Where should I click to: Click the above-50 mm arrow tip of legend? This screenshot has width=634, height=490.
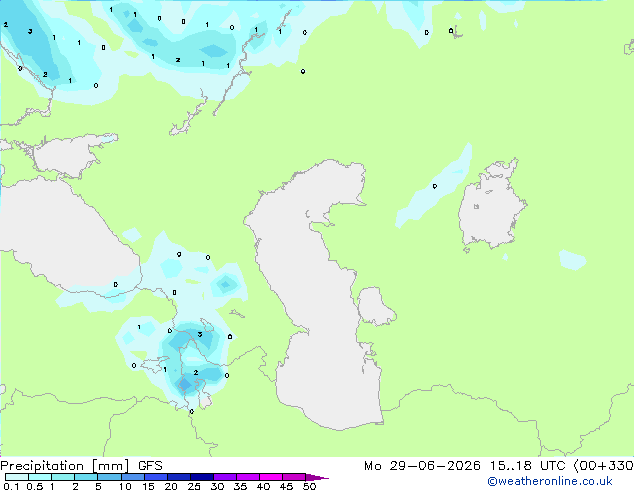point(317,477)
